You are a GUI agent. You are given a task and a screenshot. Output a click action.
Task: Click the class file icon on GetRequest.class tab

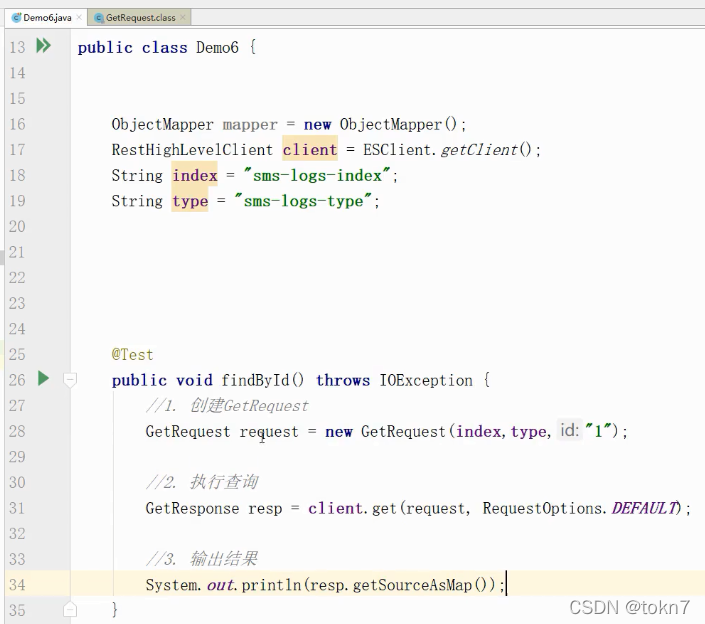[x=99, y=18]
